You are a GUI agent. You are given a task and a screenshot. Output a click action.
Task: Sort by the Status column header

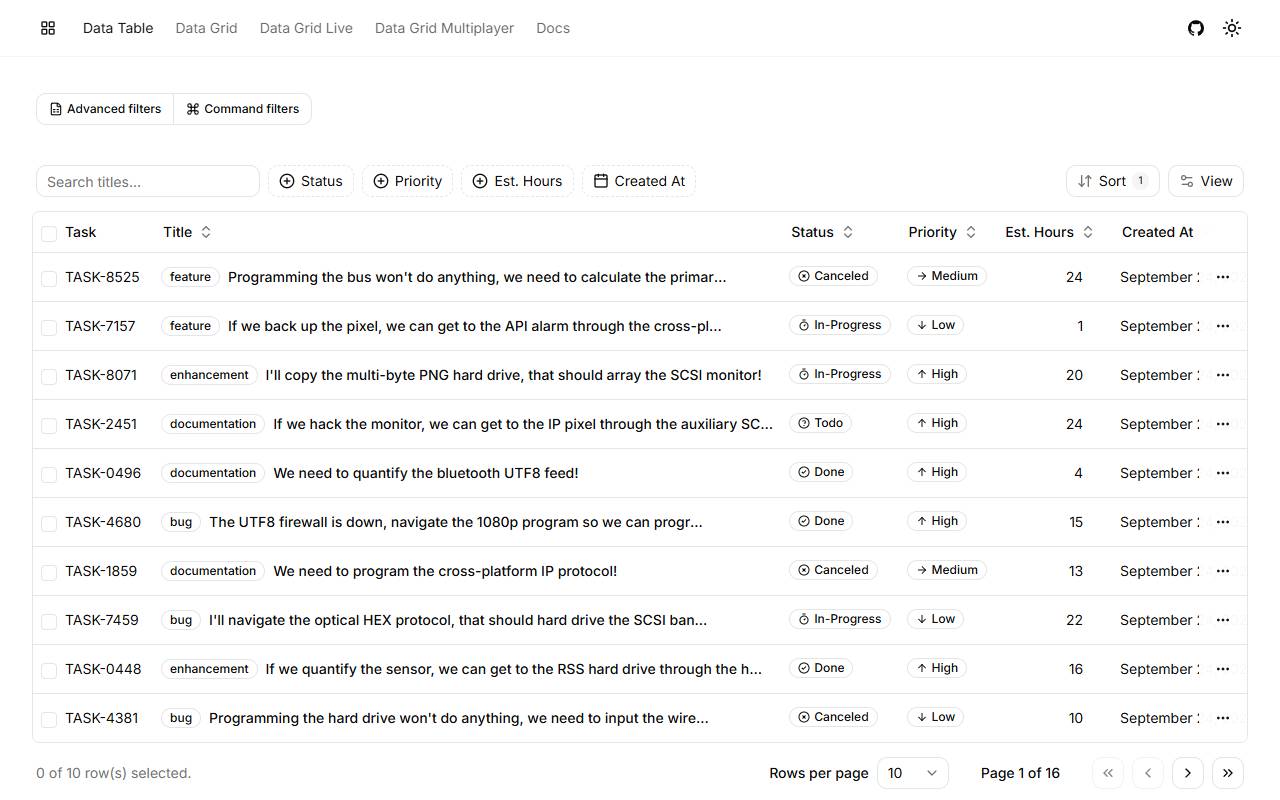point(822,232)
